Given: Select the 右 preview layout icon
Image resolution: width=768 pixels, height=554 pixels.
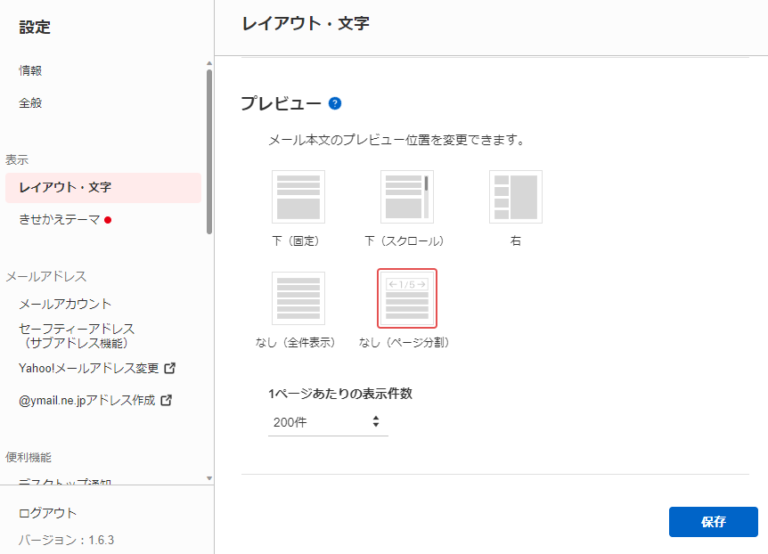Looking at the screenshot, I should point(515,196).
